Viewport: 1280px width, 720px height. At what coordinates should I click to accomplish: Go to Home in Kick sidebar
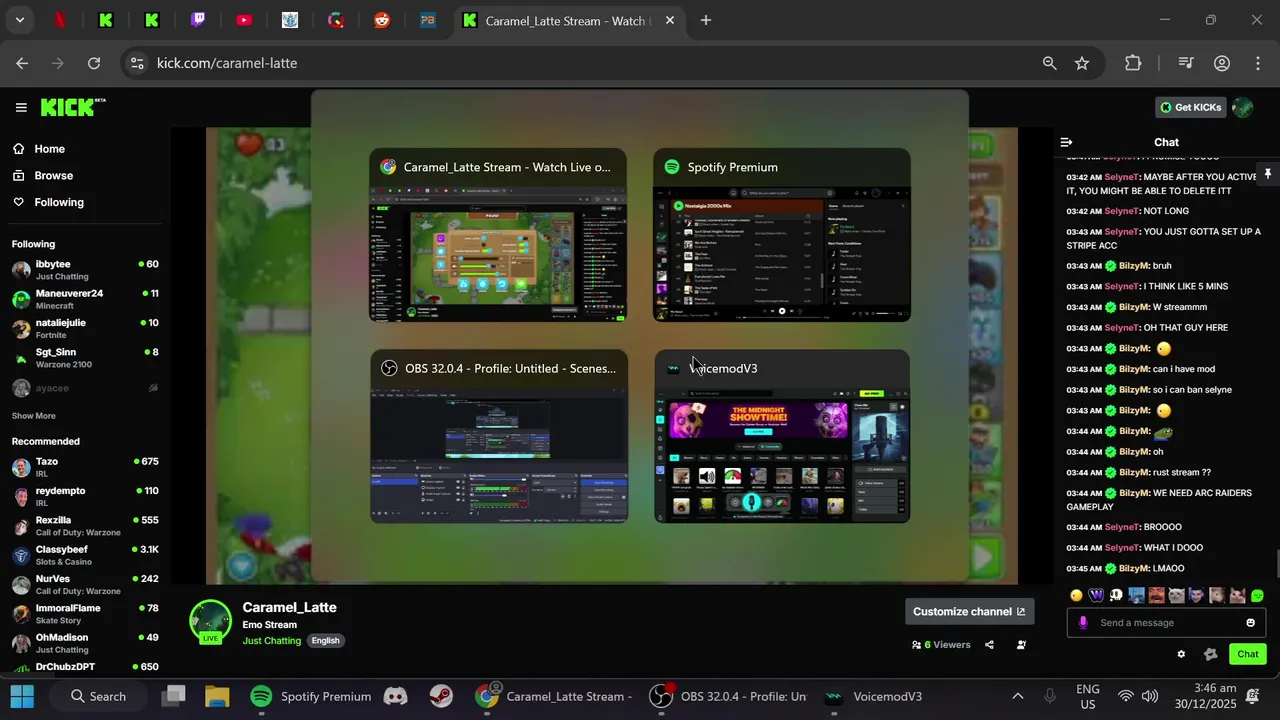point(39,149)
